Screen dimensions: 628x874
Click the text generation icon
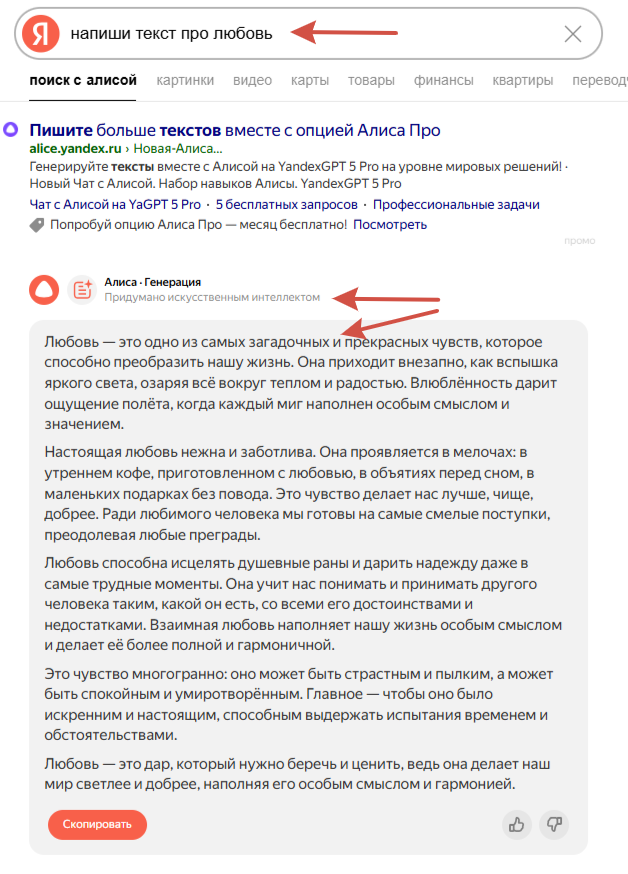(x=82, y=290)
